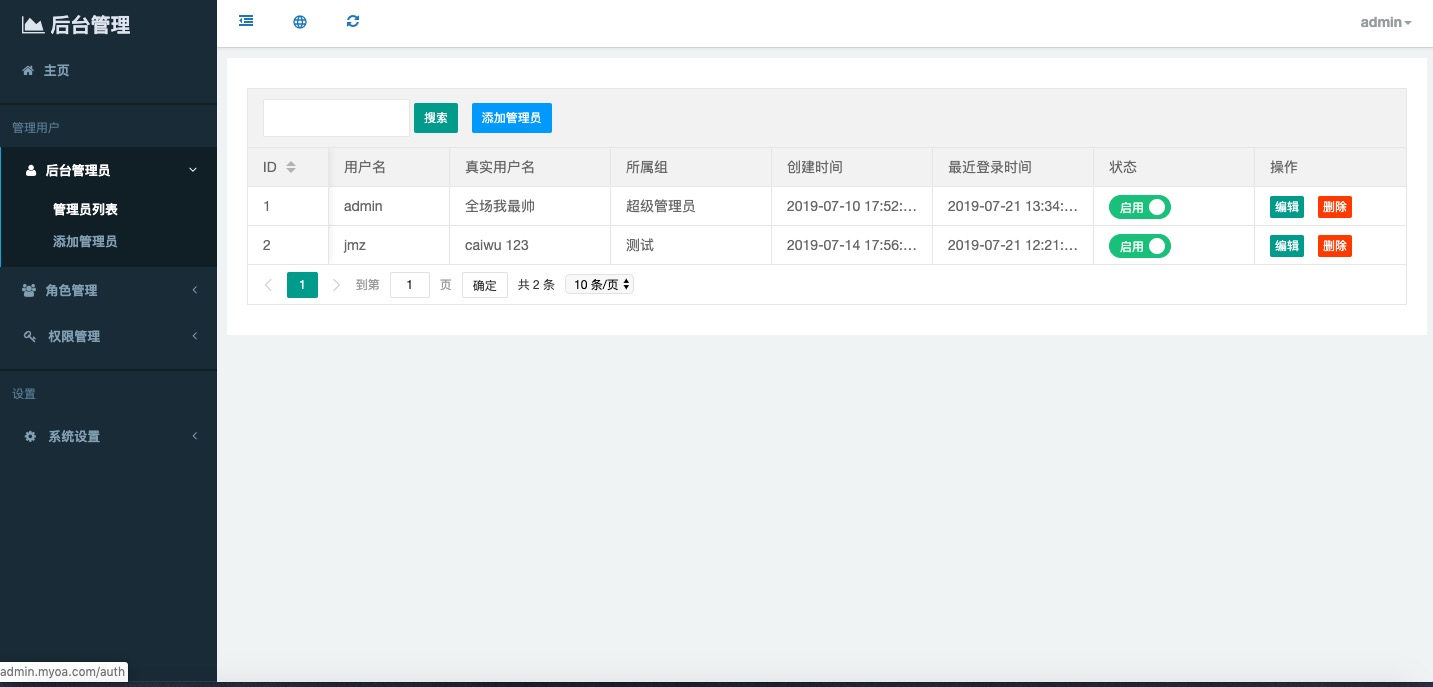This screenshot has width=1433, height=687.
Task: Click 编辑 button for jmz row
Action: pos(1287,246)
